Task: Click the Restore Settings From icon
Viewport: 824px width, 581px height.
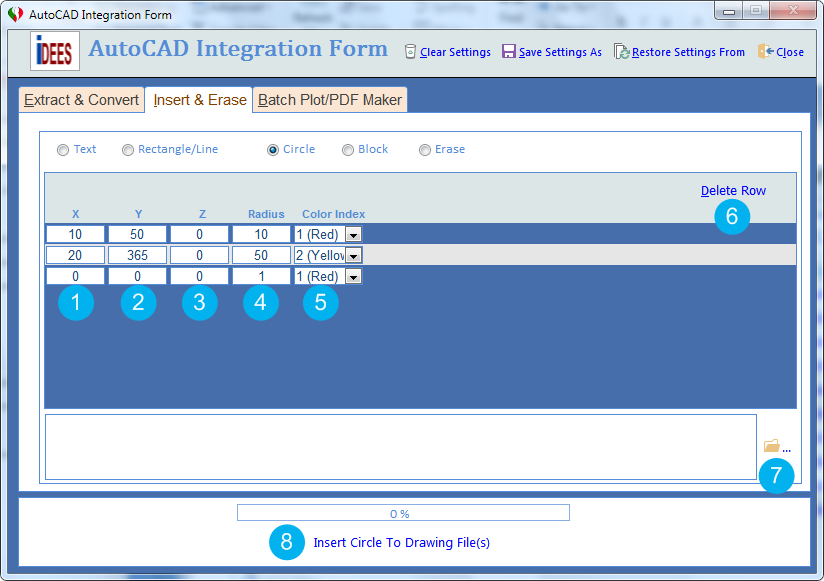Action: pos(622,51)
